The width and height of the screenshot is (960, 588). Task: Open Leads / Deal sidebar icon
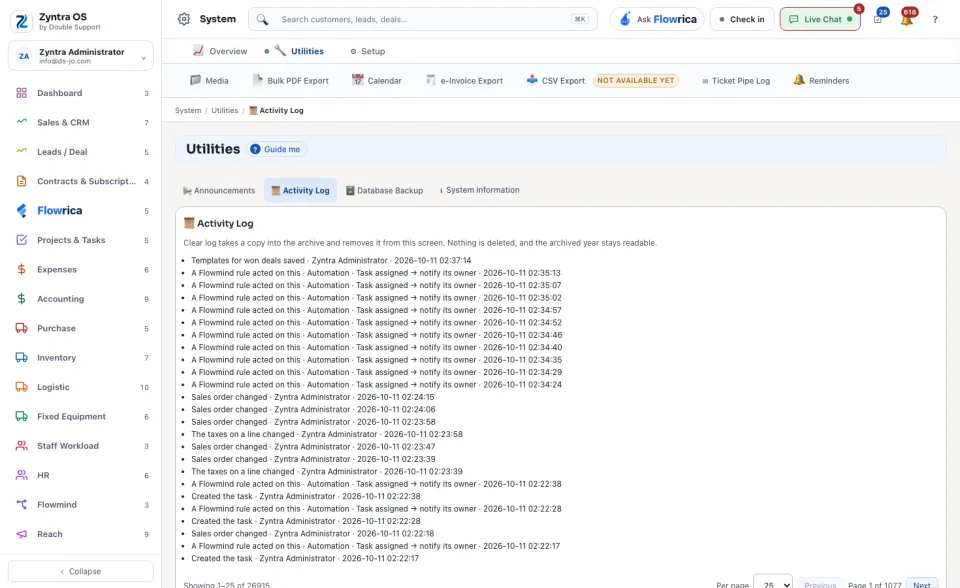[21, 152]
